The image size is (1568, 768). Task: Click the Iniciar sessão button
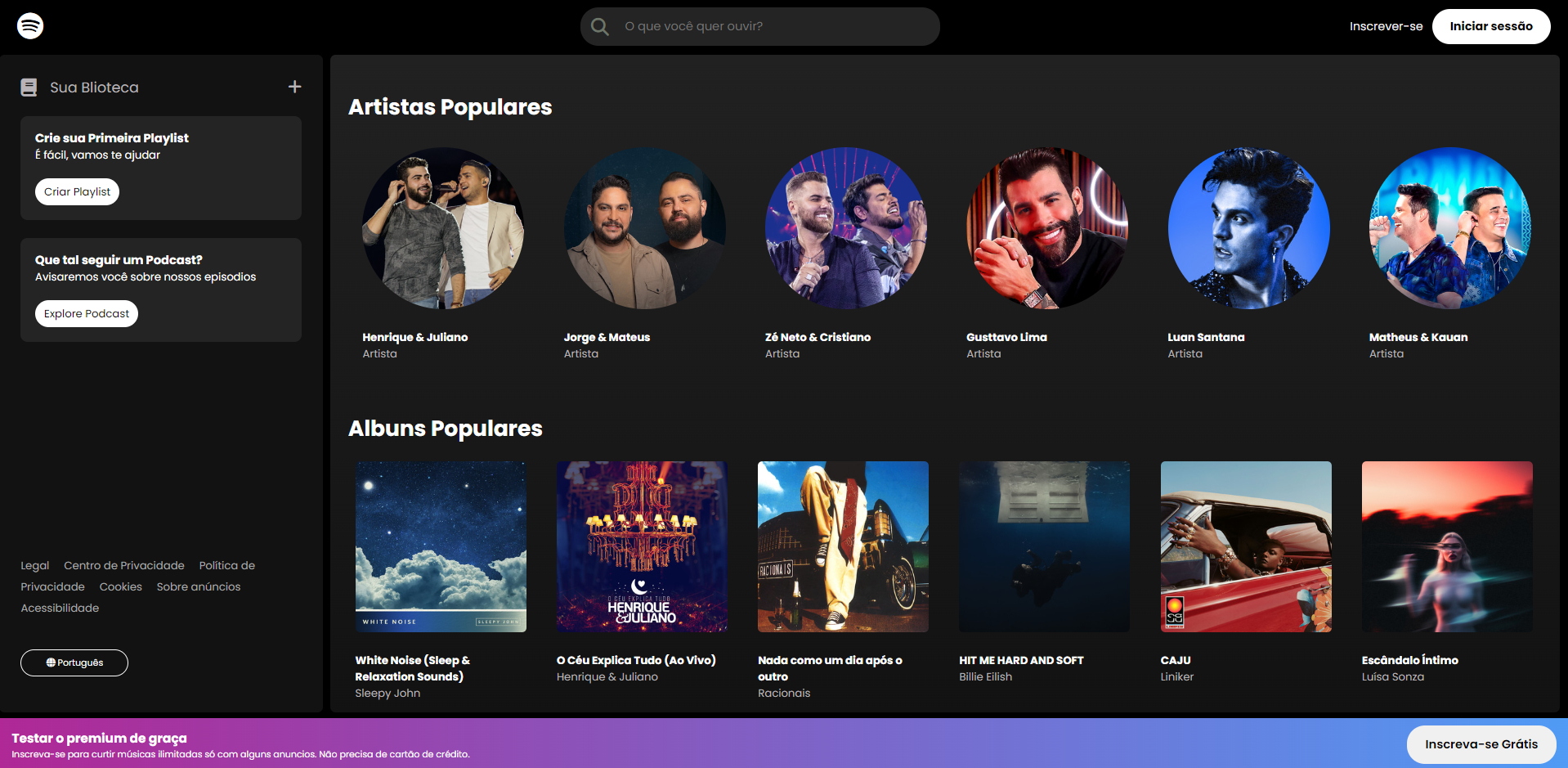(x=1490, y=25)
